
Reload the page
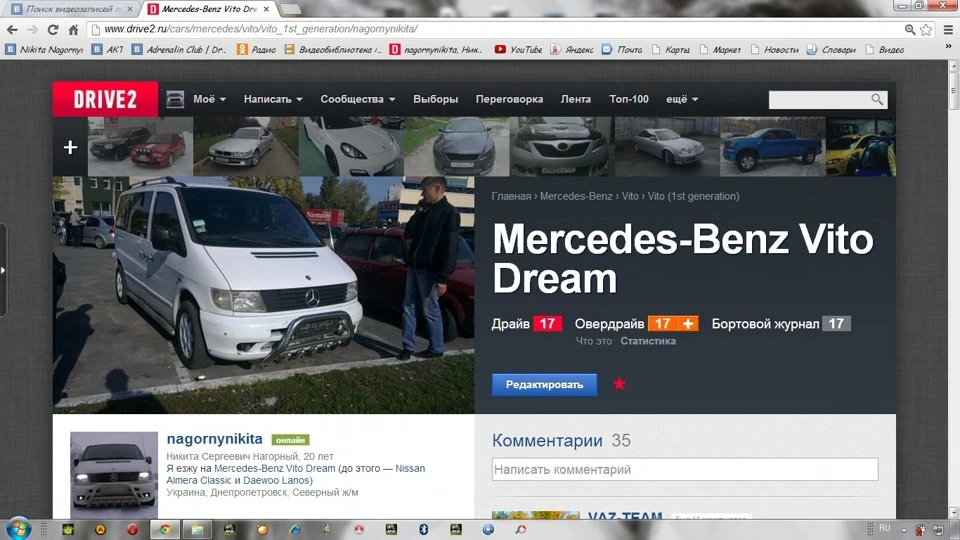53,29
